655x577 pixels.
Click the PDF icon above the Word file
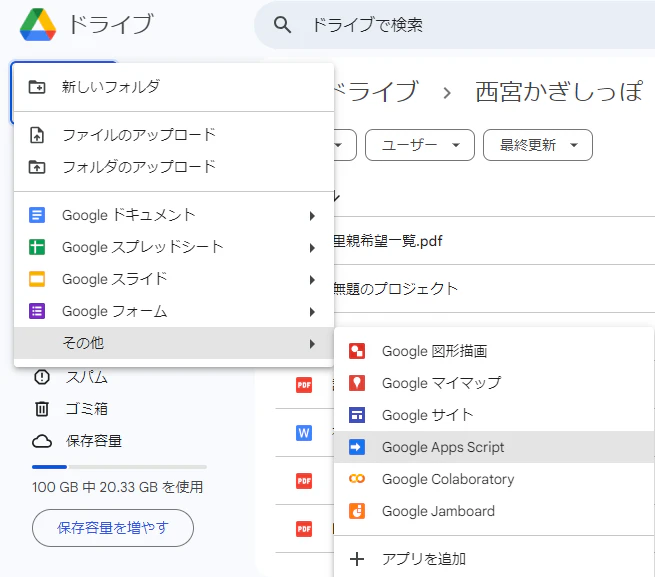pos(304,385)
